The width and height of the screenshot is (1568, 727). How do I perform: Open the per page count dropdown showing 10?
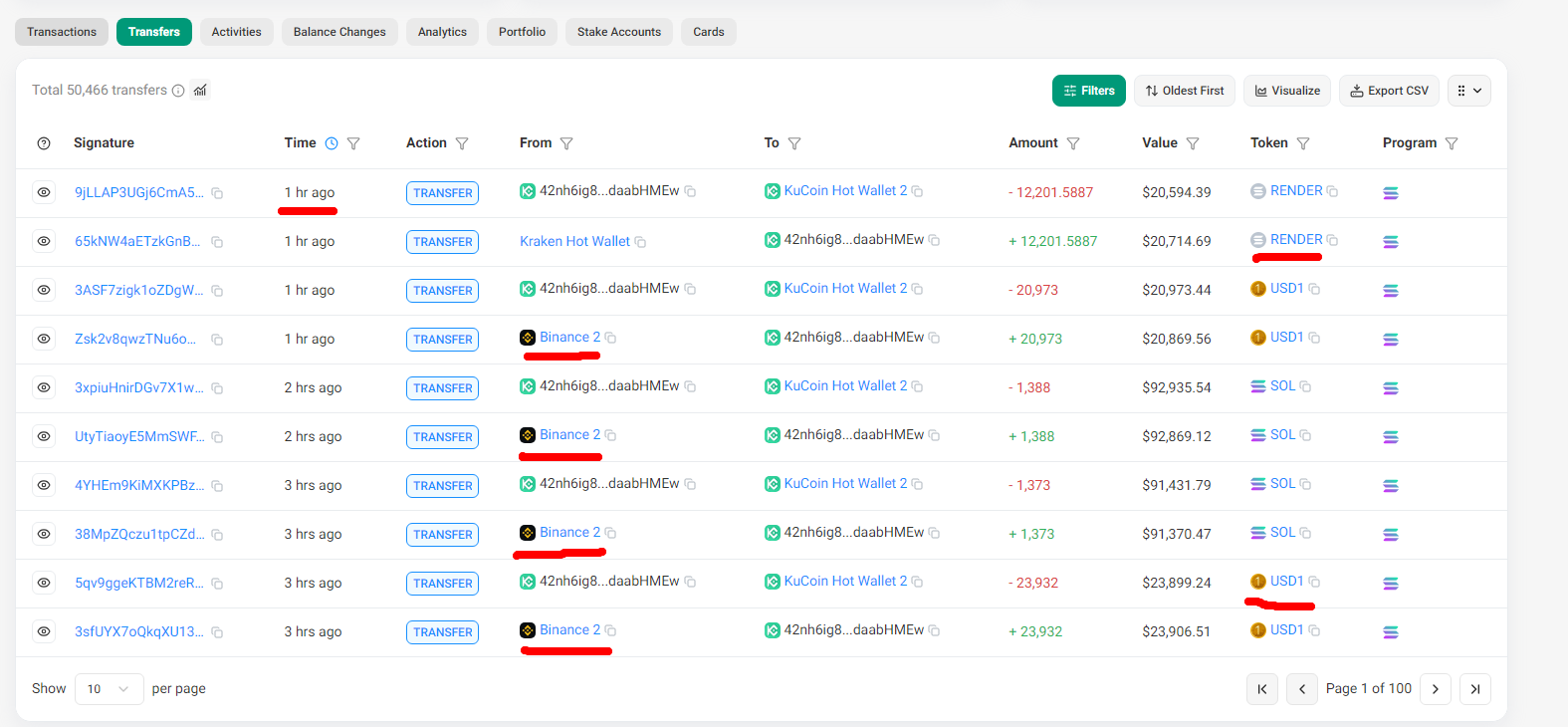click(110, 689)
